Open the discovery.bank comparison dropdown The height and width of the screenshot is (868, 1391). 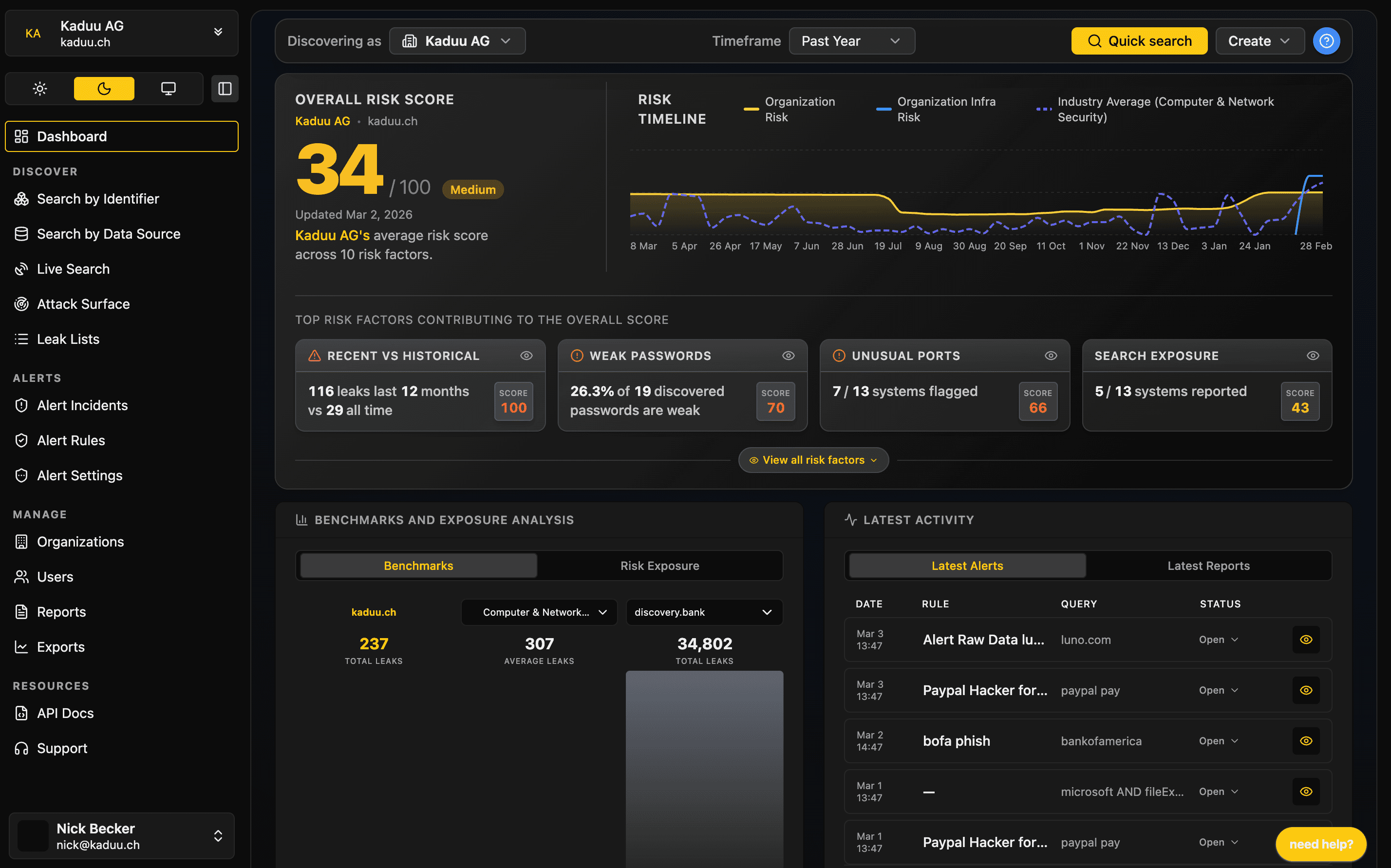click(x=703, y=612)
